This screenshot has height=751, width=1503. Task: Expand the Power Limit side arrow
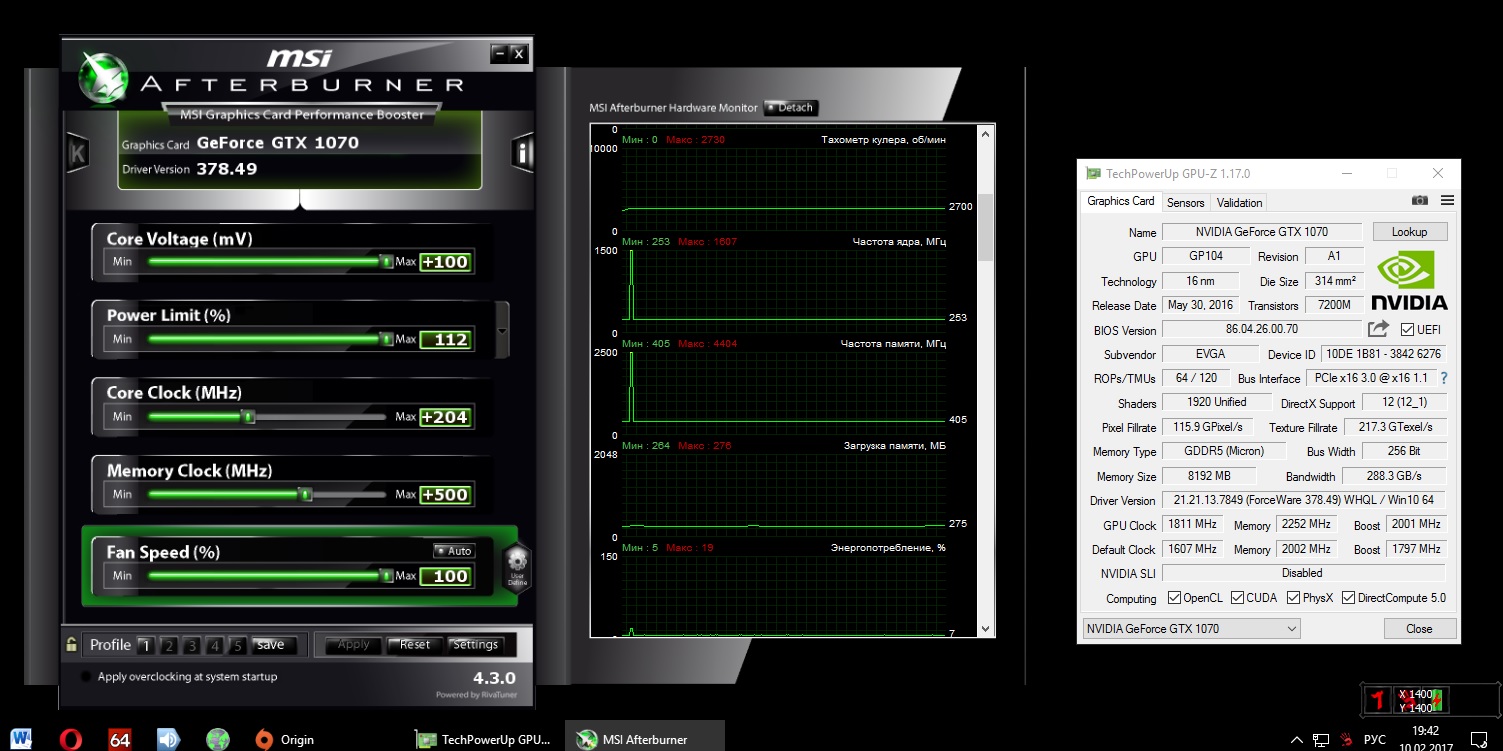502,330
